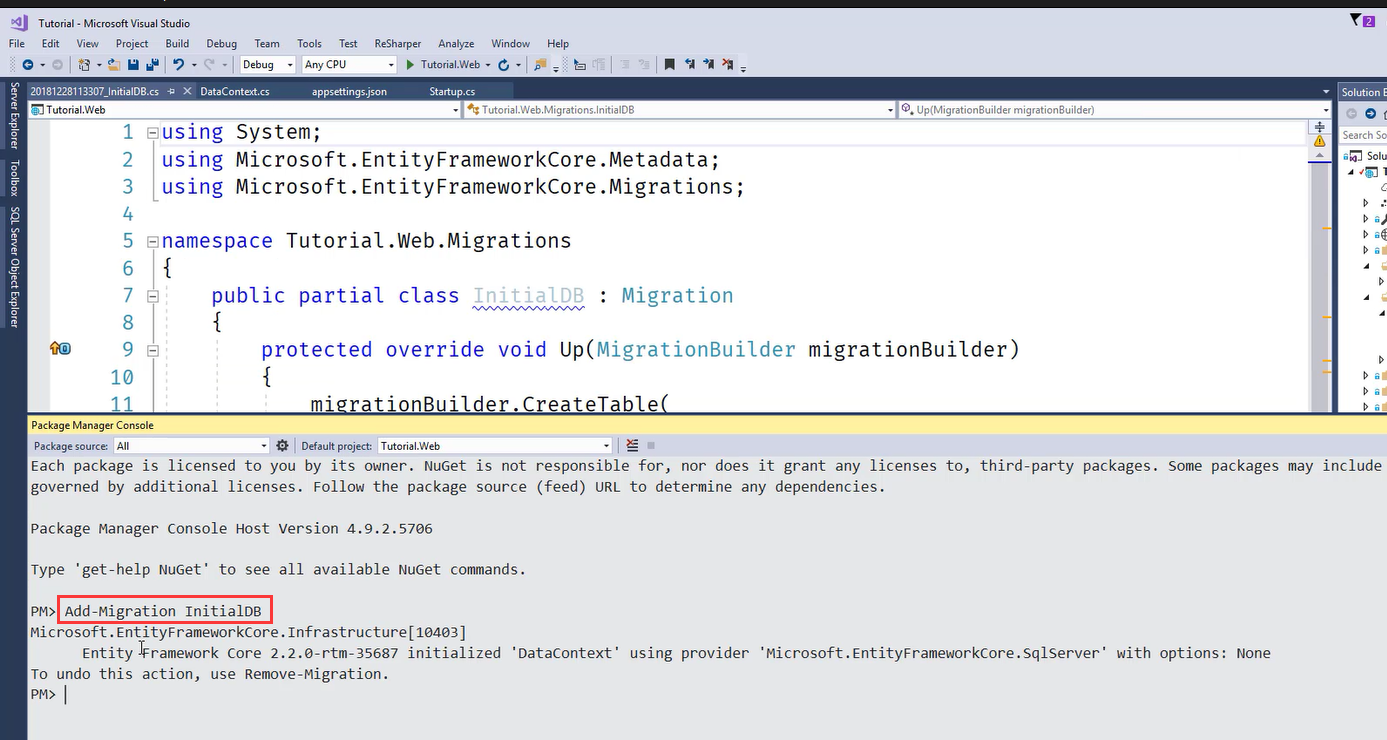
Task: Collapse the InitialDB class on line 7
Action: click(152, 296)
